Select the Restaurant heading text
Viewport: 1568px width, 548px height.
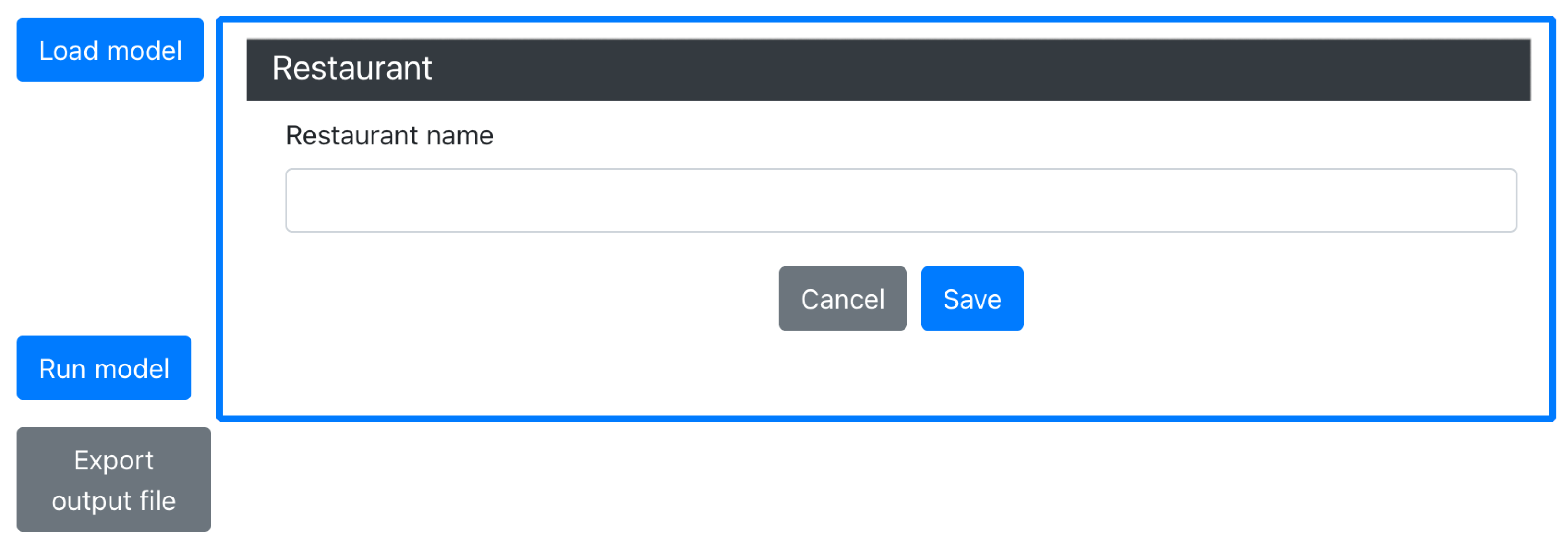point(352,68)
